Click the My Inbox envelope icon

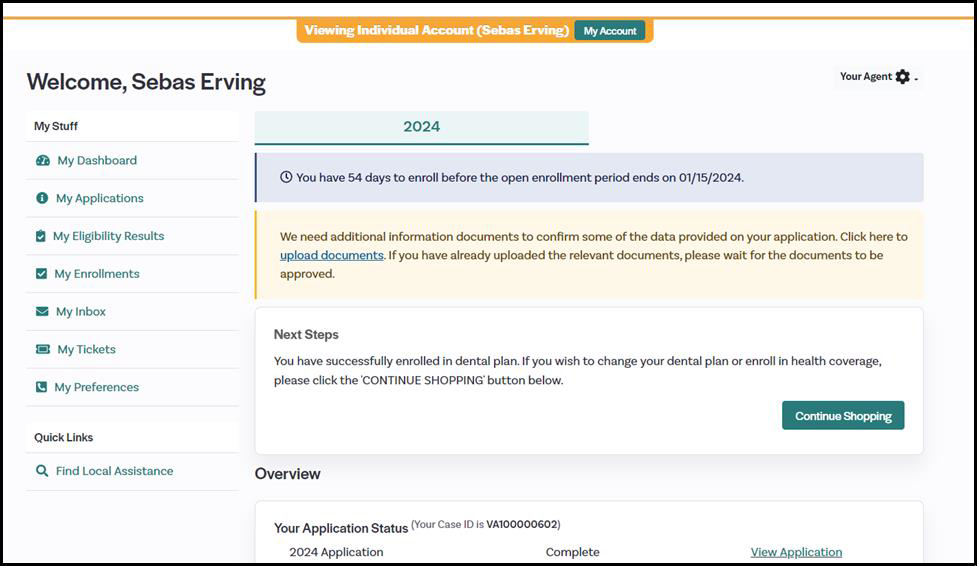42,312
